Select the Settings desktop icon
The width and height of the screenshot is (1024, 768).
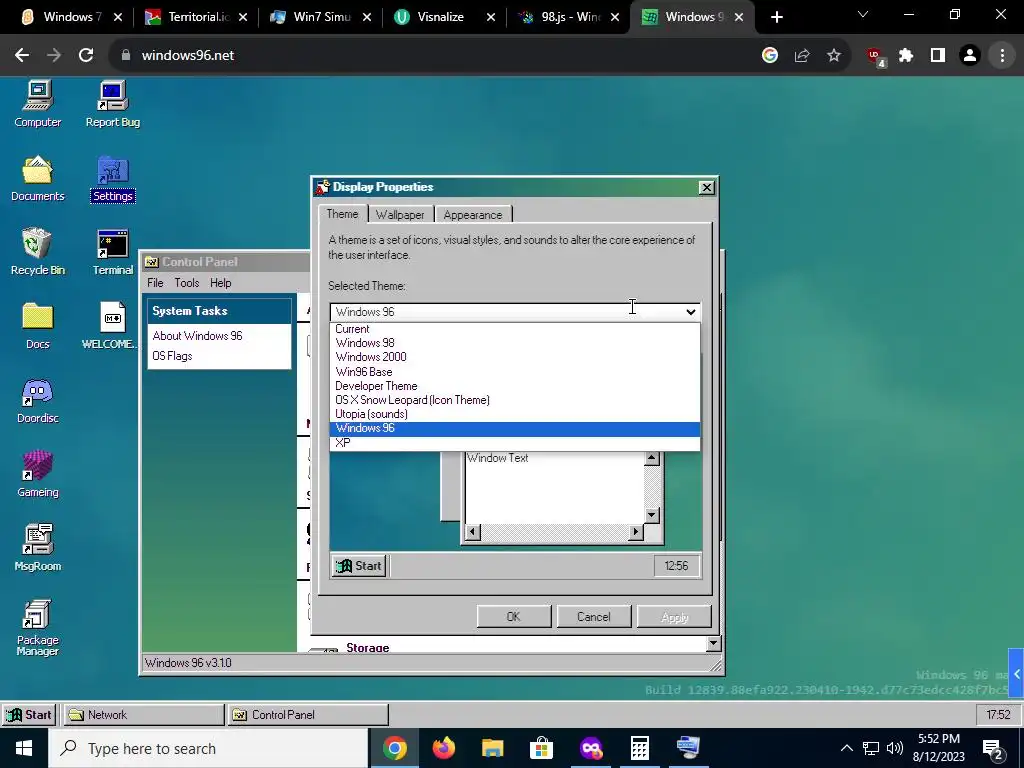112,178
